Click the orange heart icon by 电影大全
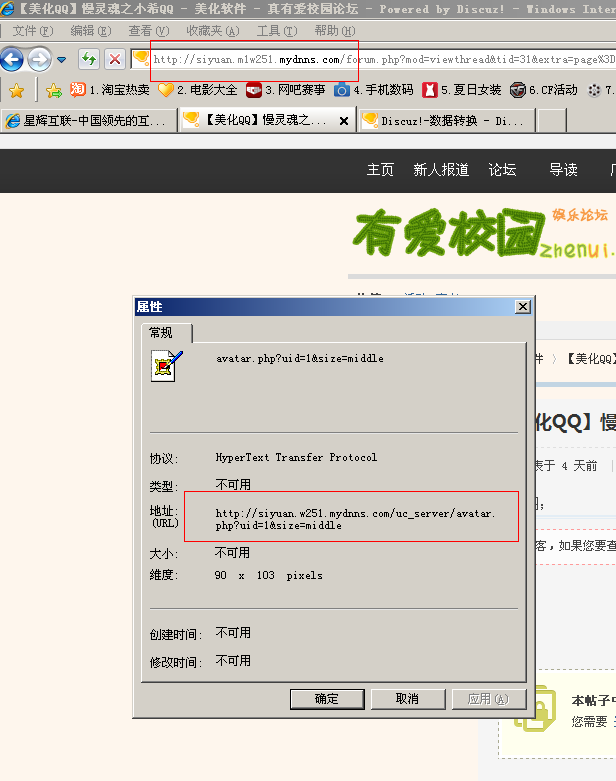The height and width of the screenshot is (781, 616). 166,90
